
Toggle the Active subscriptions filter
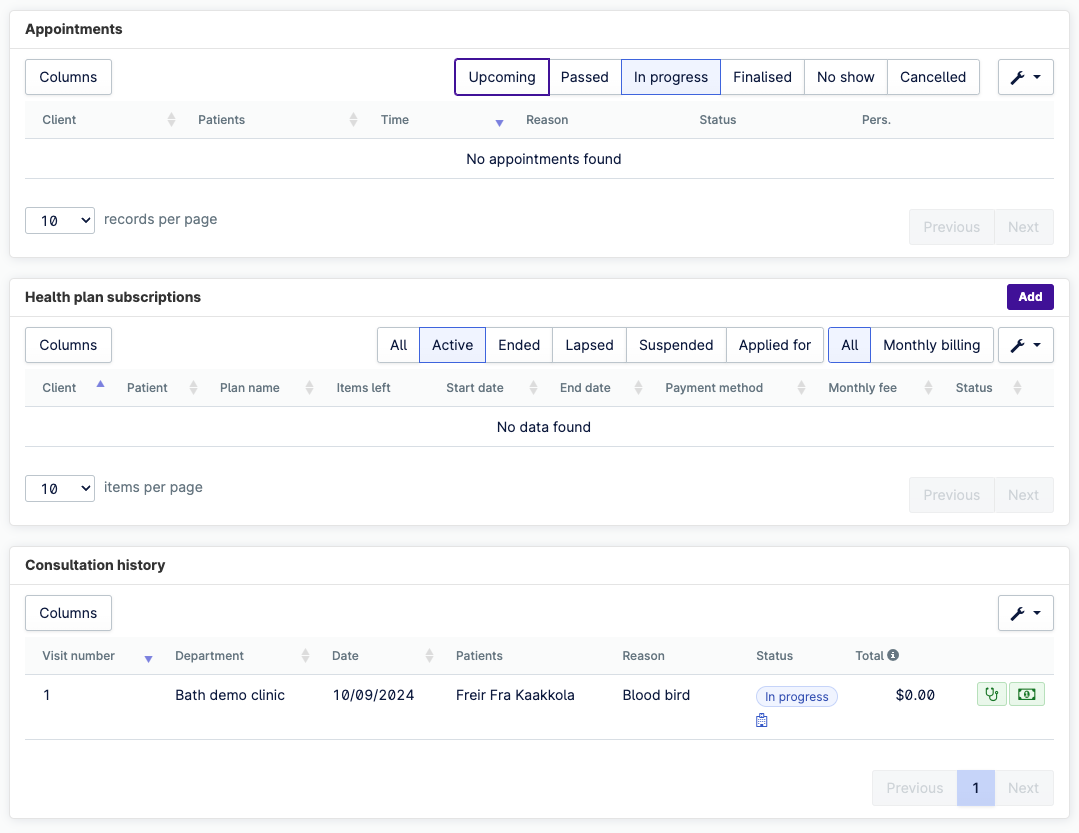pos(452,345)
